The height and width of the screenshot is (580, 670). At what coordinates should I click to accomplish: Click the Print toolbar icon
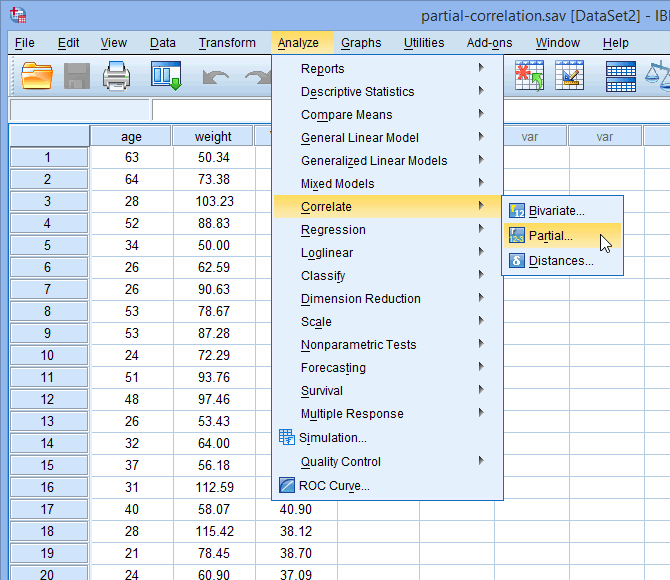pos(116,76)
